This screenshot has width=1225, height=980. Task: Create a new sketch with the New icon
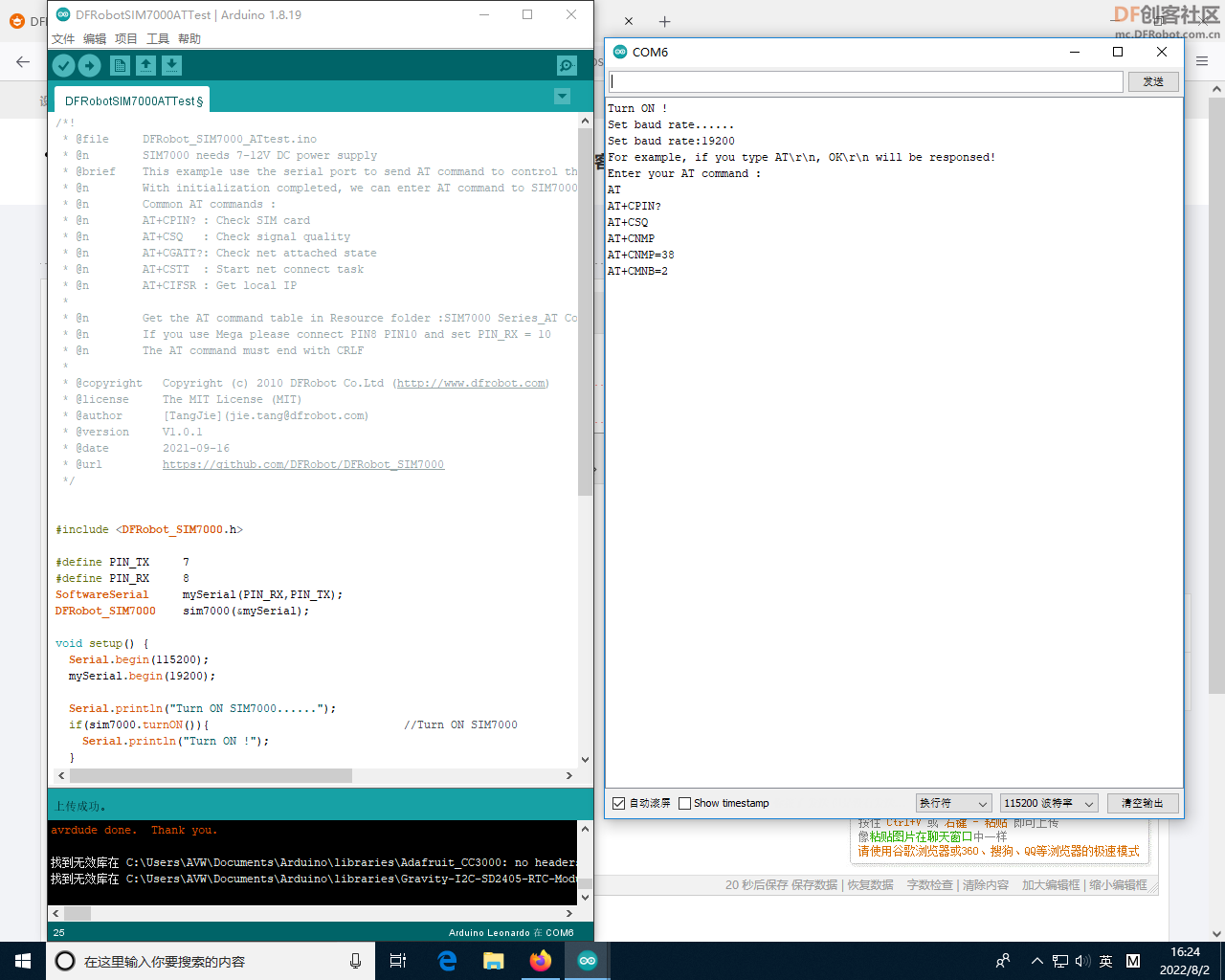[x=120, y=65]
